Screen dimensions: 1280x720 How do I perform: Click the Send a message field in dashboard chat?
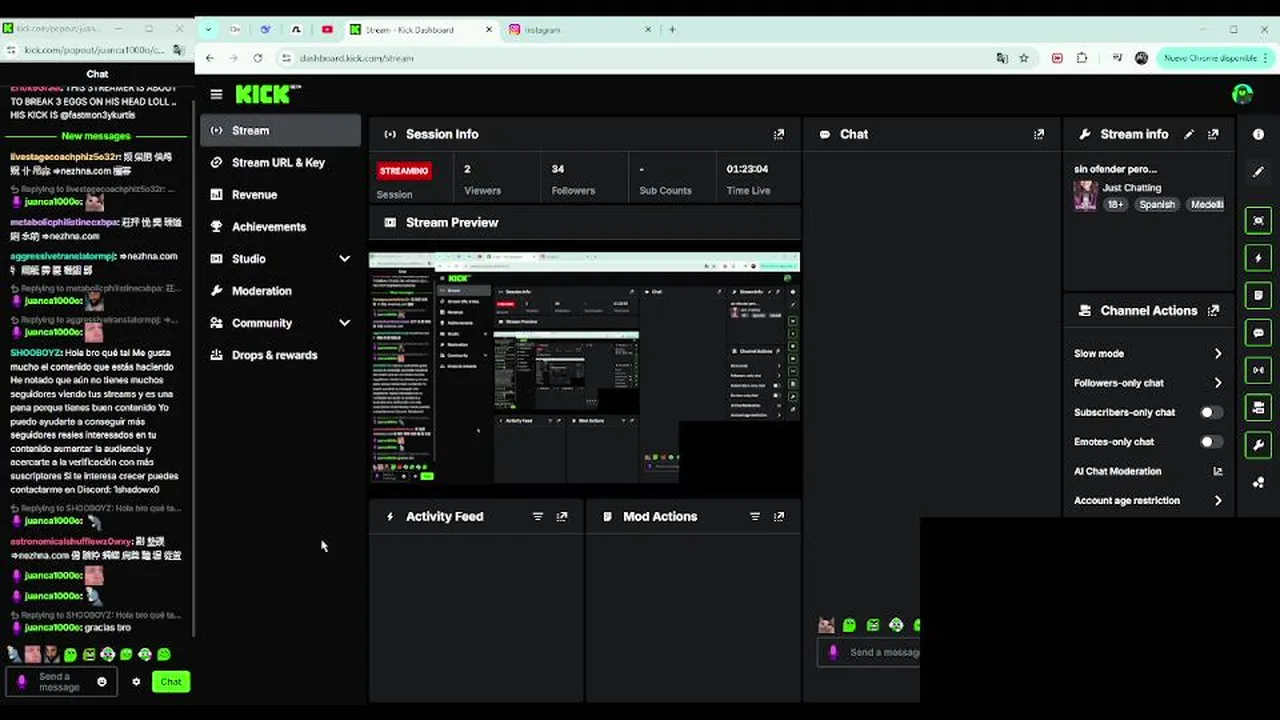870,652
